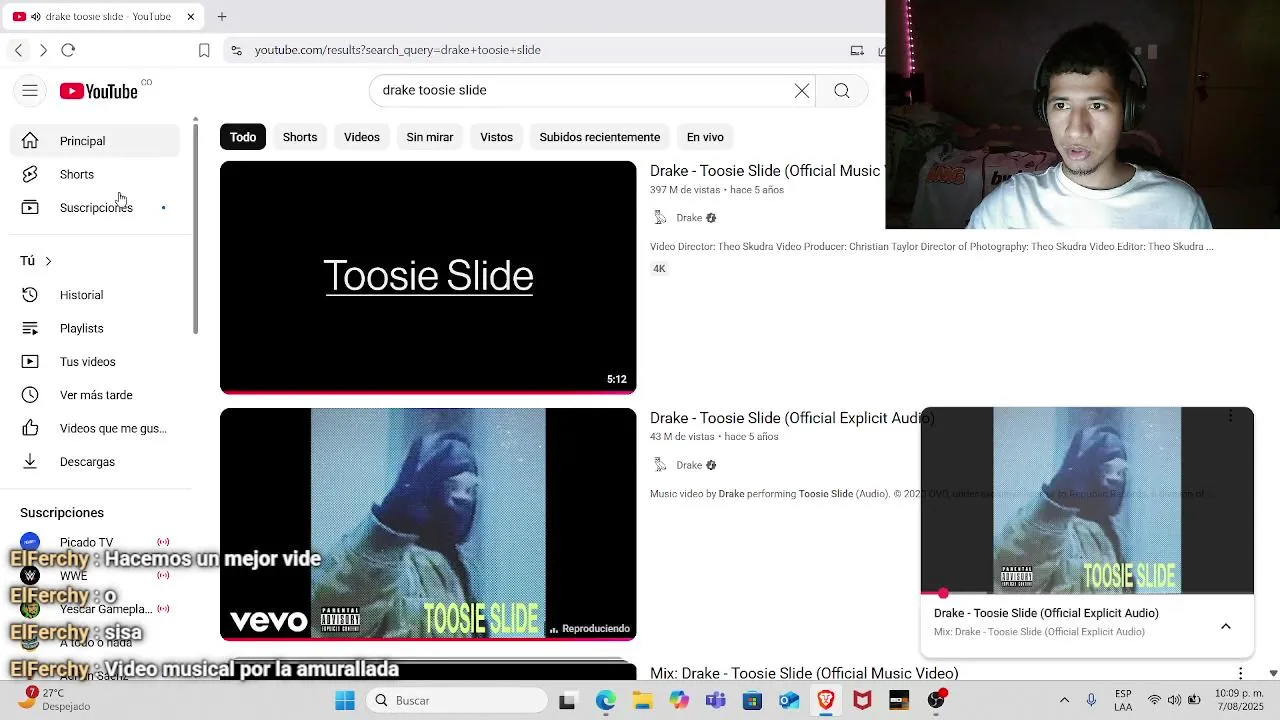Open Outlook from taskbar

point(789,700)
